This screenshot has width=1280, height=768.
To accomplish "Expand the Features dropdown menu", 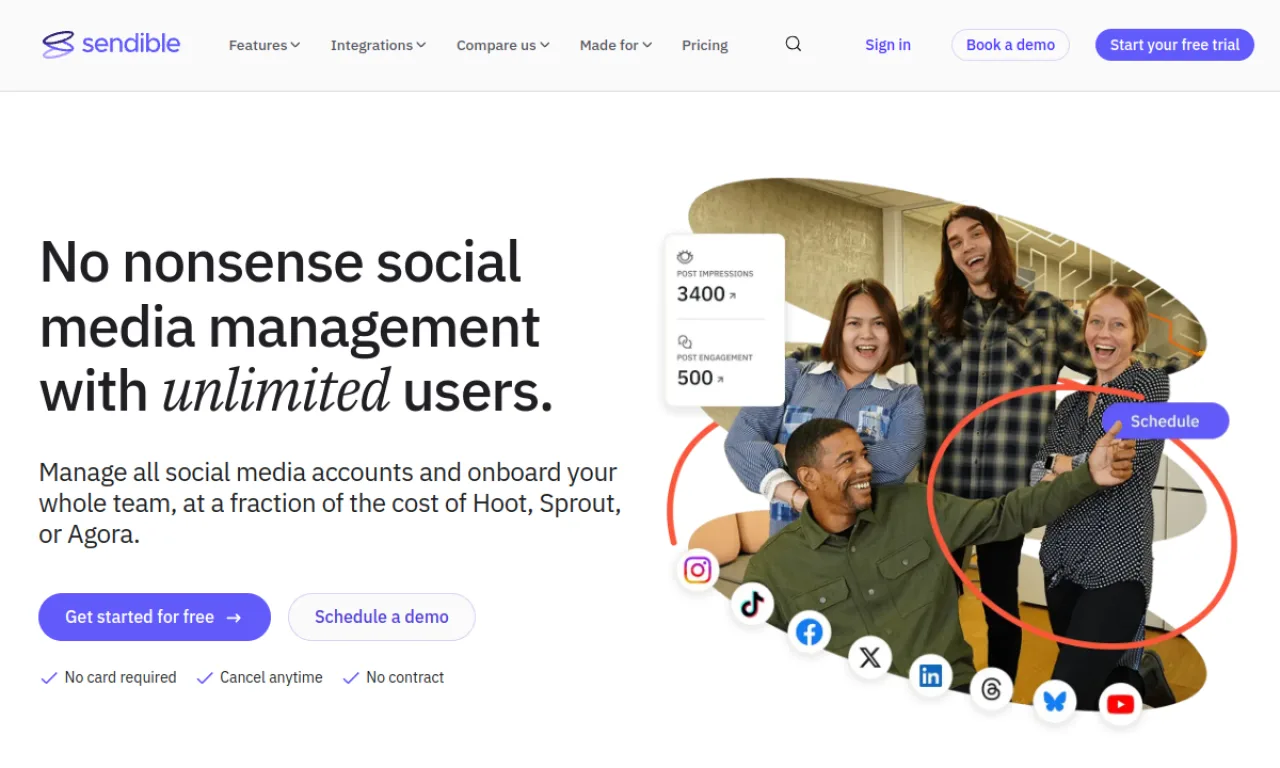I will [264, 45].
